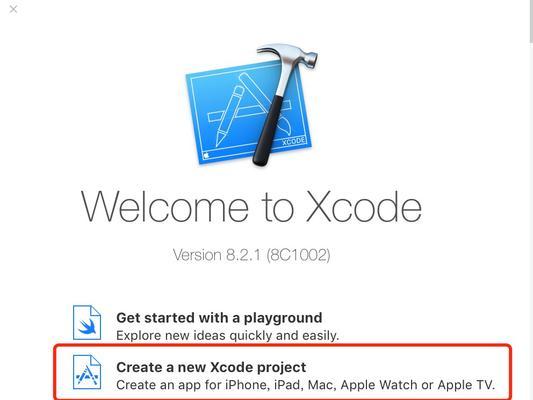This screenshot has width=533, height=400.
Task: Click the XCODE label on the blueprint
Action: tap(294, 141)
